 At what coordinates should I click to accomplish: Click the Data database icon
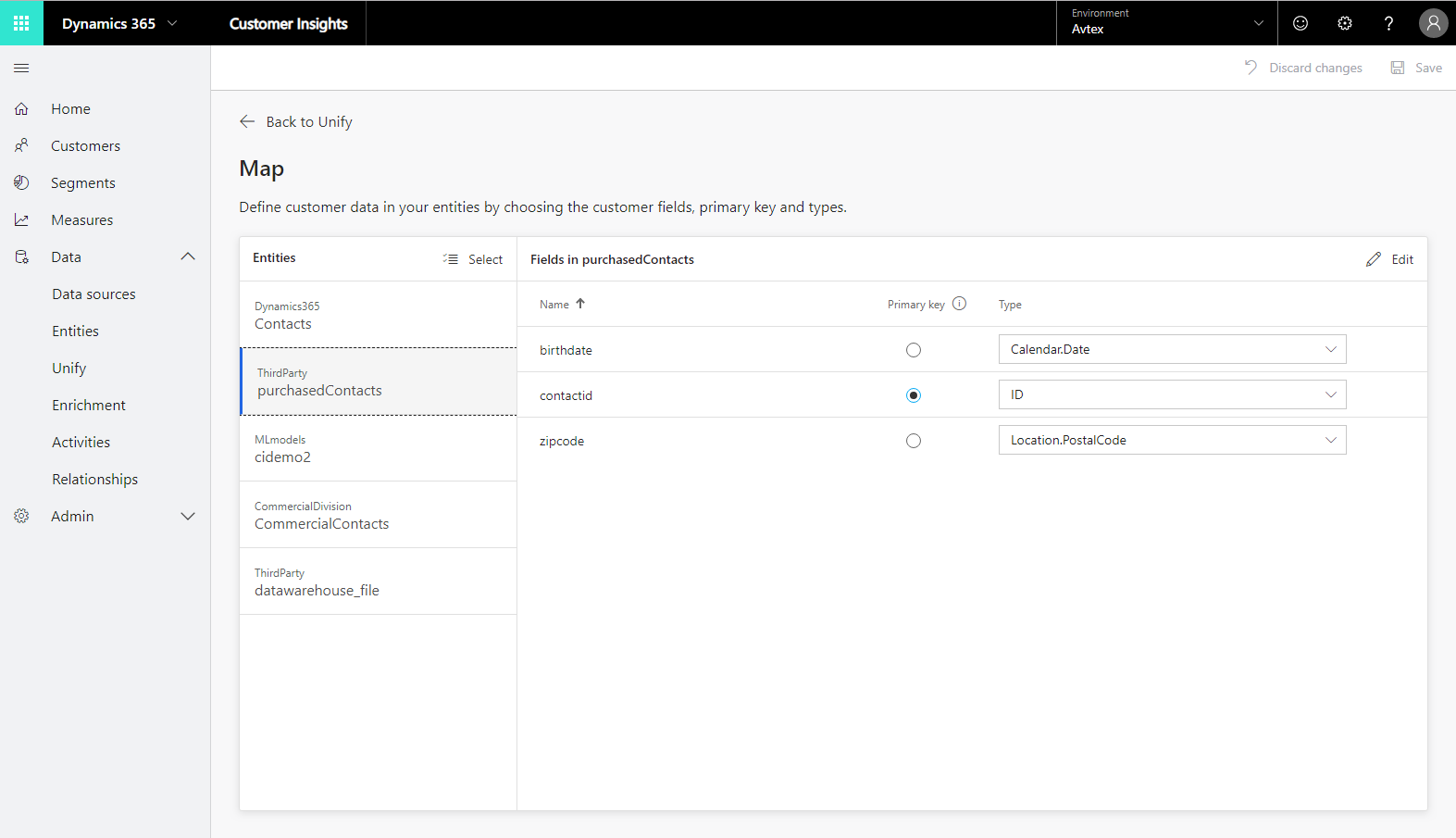(21, 256)
